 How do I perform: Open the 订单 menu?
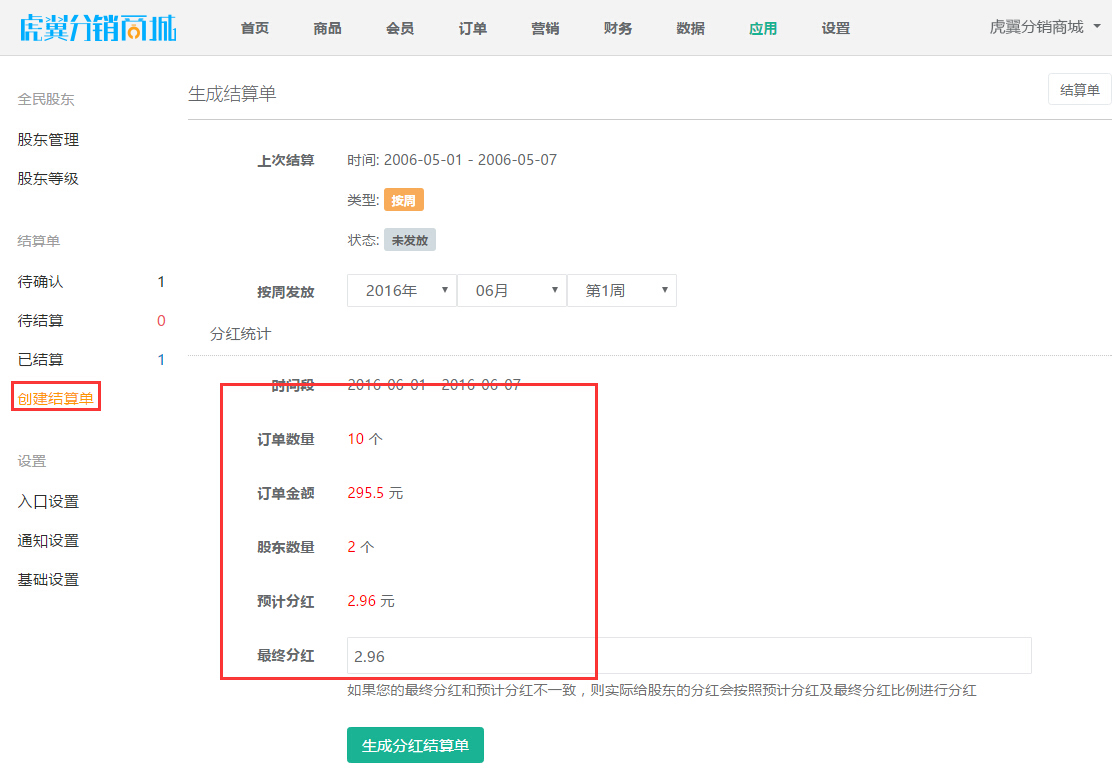(472, 28)
